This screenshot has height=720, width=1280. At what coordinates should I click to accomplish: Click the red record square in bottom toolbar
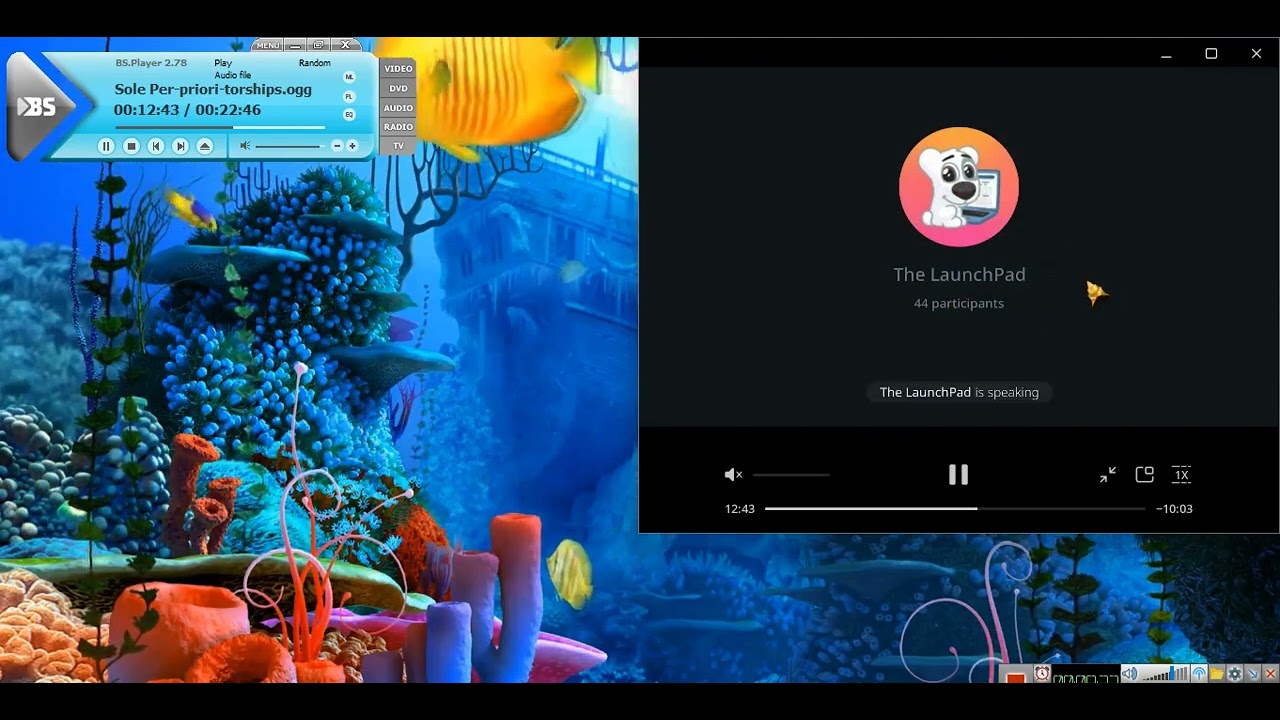1016,677
